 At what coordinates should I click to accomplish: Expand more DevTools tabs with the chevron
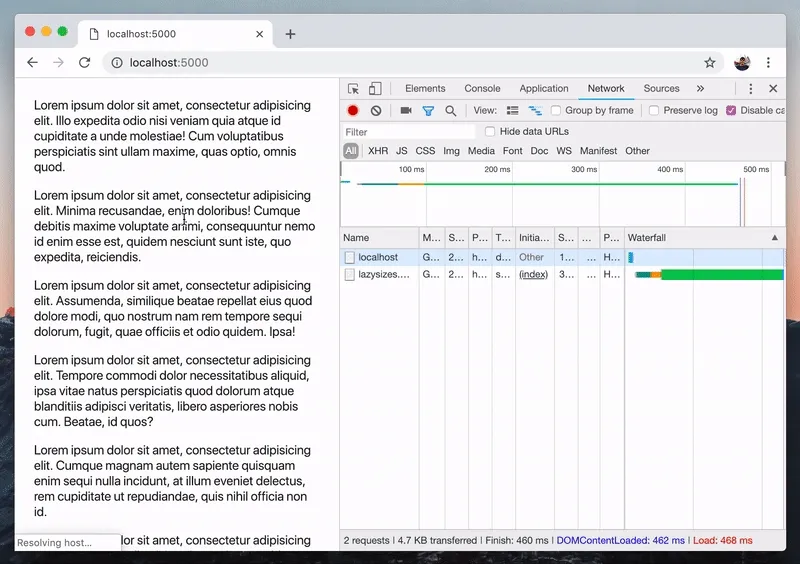click(700, 89)
